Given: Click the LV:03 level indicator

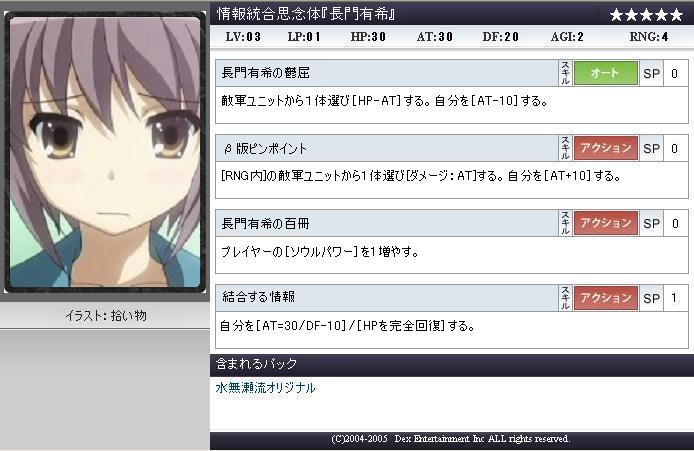Looking at the screenshot, I should 243,37.
